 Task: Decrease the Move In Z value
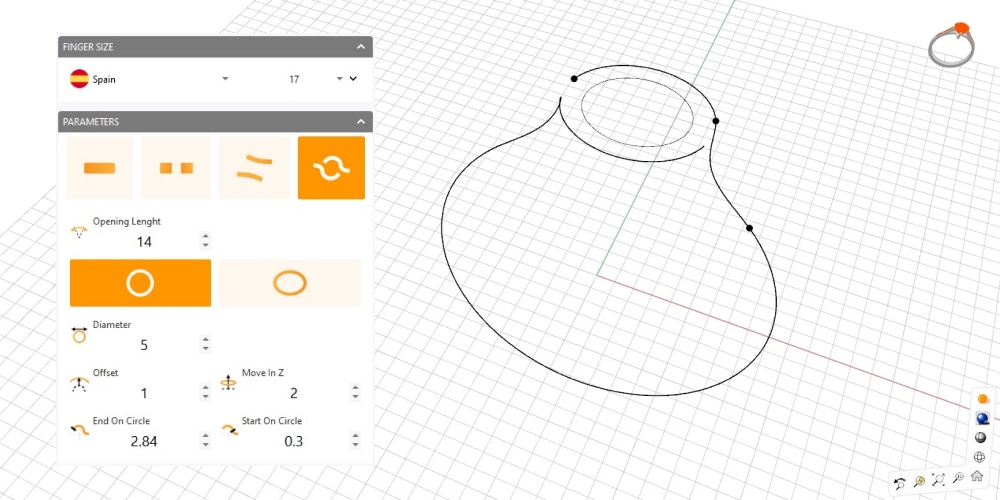point(355,398)
